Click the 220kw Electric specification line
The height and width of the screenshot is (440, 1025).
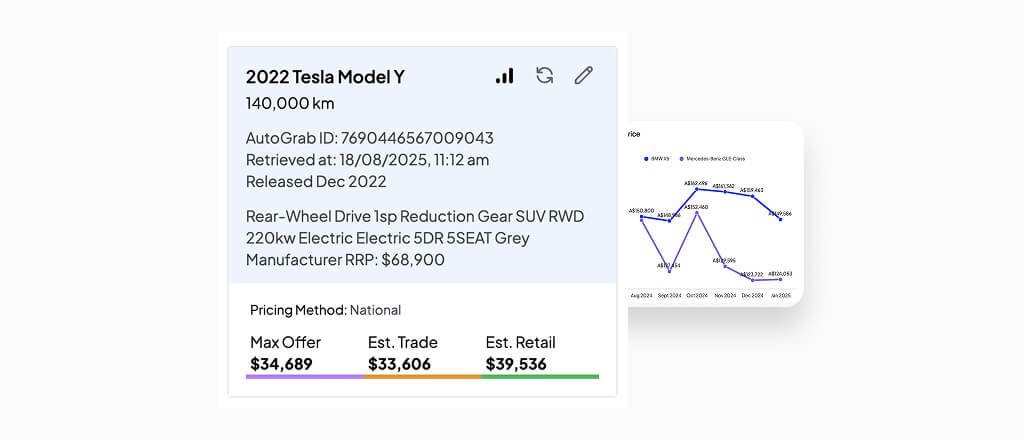pyautogui.click(x=388, y=238)
